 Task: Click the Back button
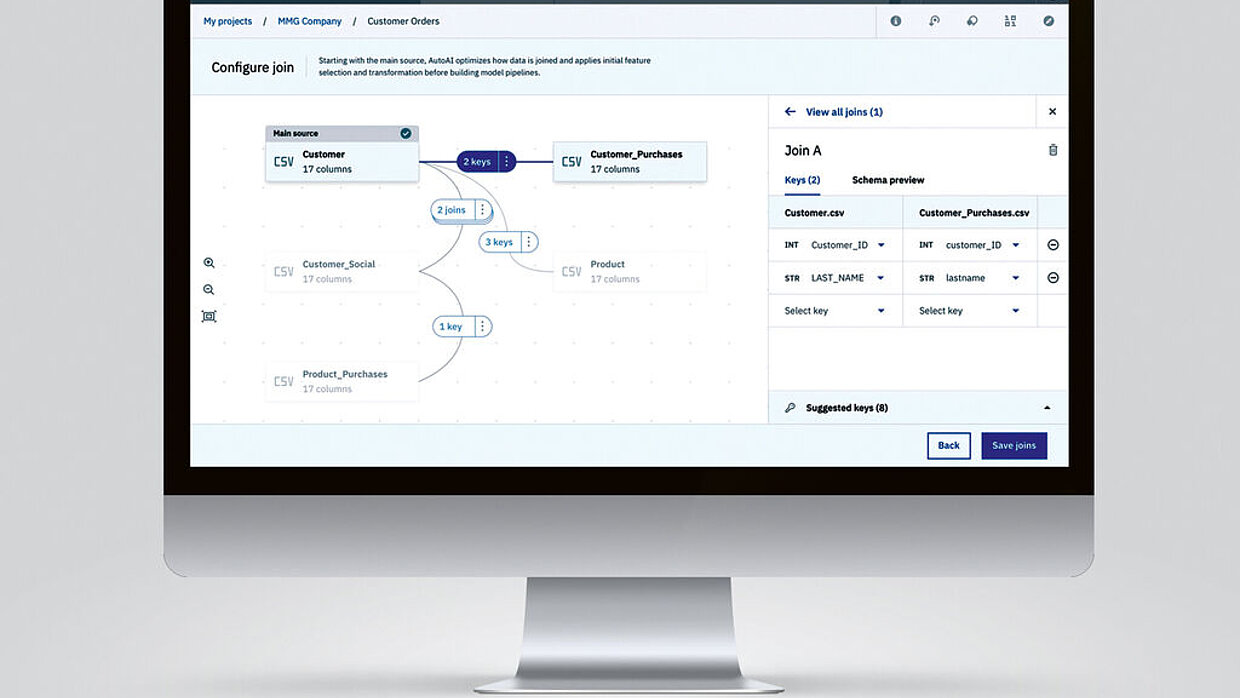pyautogui.click(x=948, y=446)
